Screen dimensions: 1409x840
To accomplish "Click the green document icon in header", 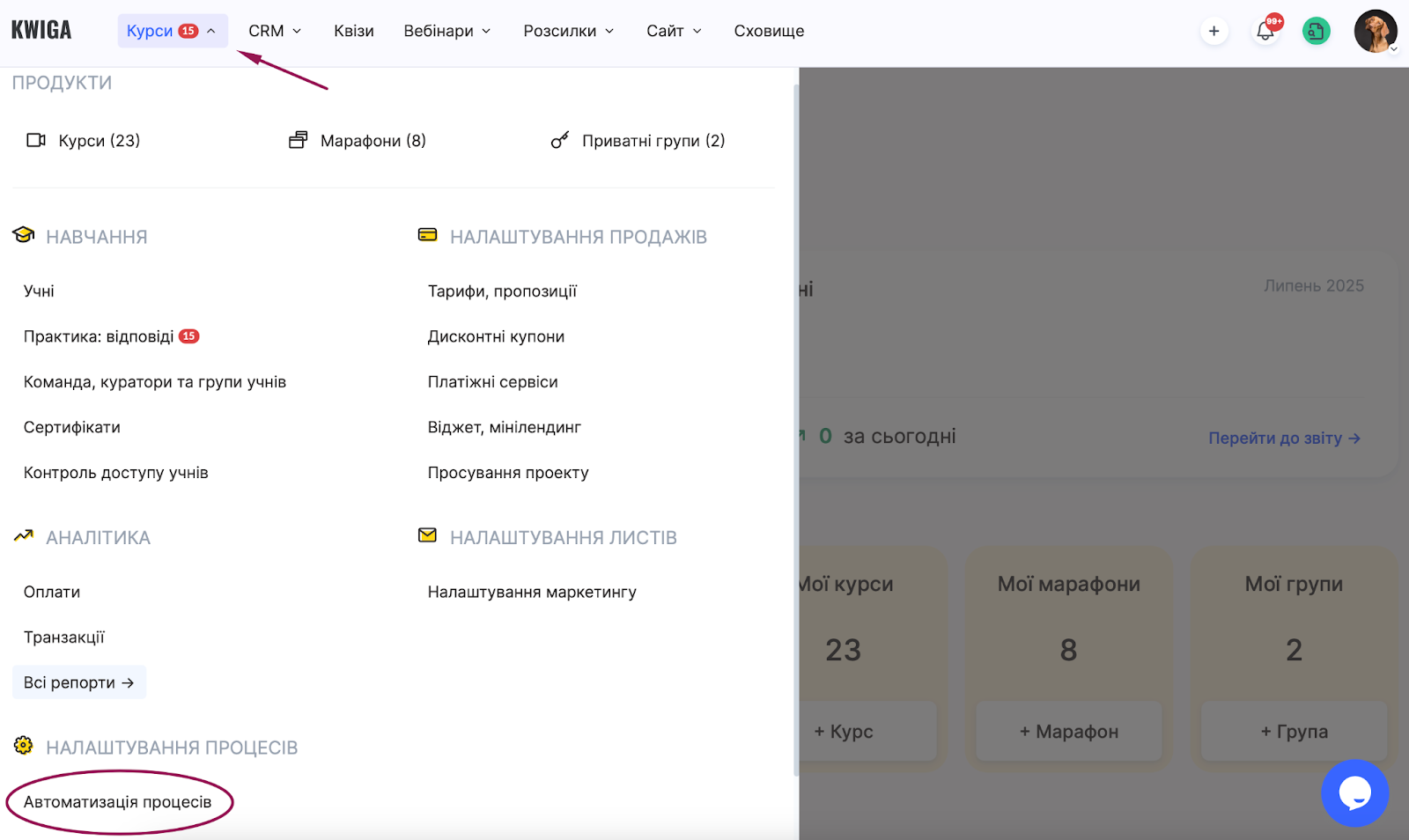I will coord(1317,31).
